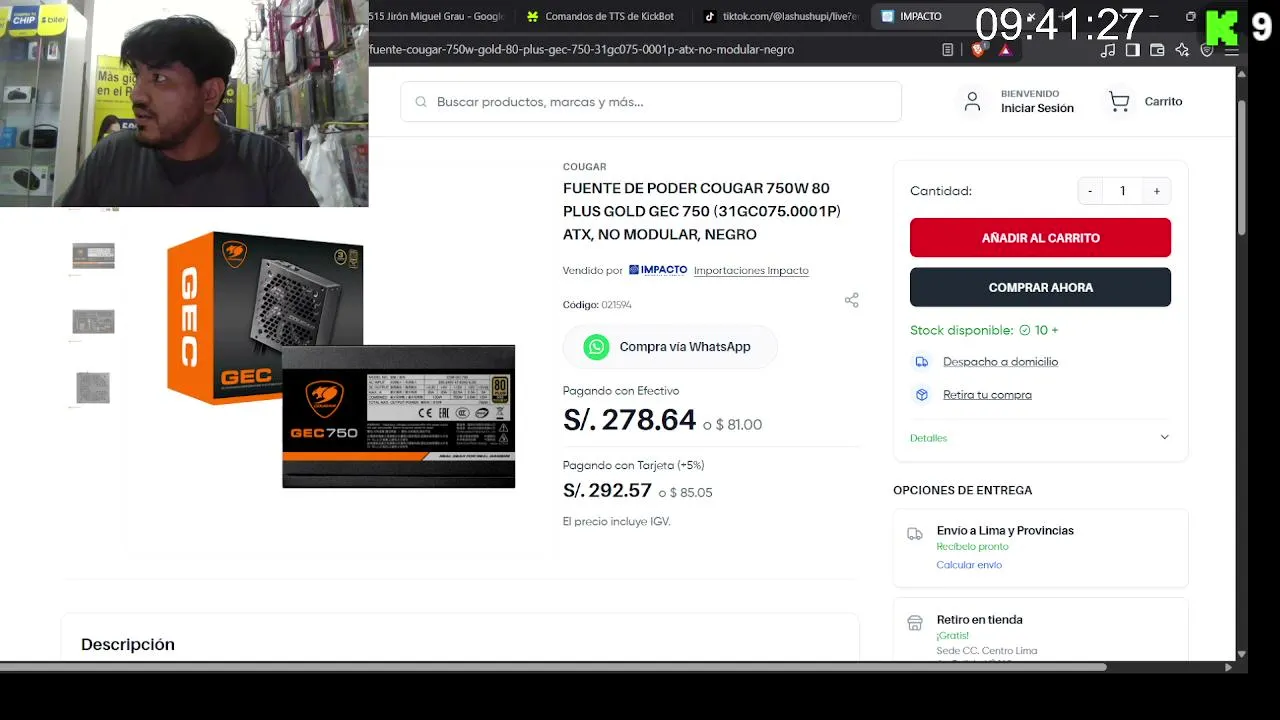The height and width of the screenshot is (720, 1280).
Task: Click the Carrito label
Action: (x=1163, y=101)
